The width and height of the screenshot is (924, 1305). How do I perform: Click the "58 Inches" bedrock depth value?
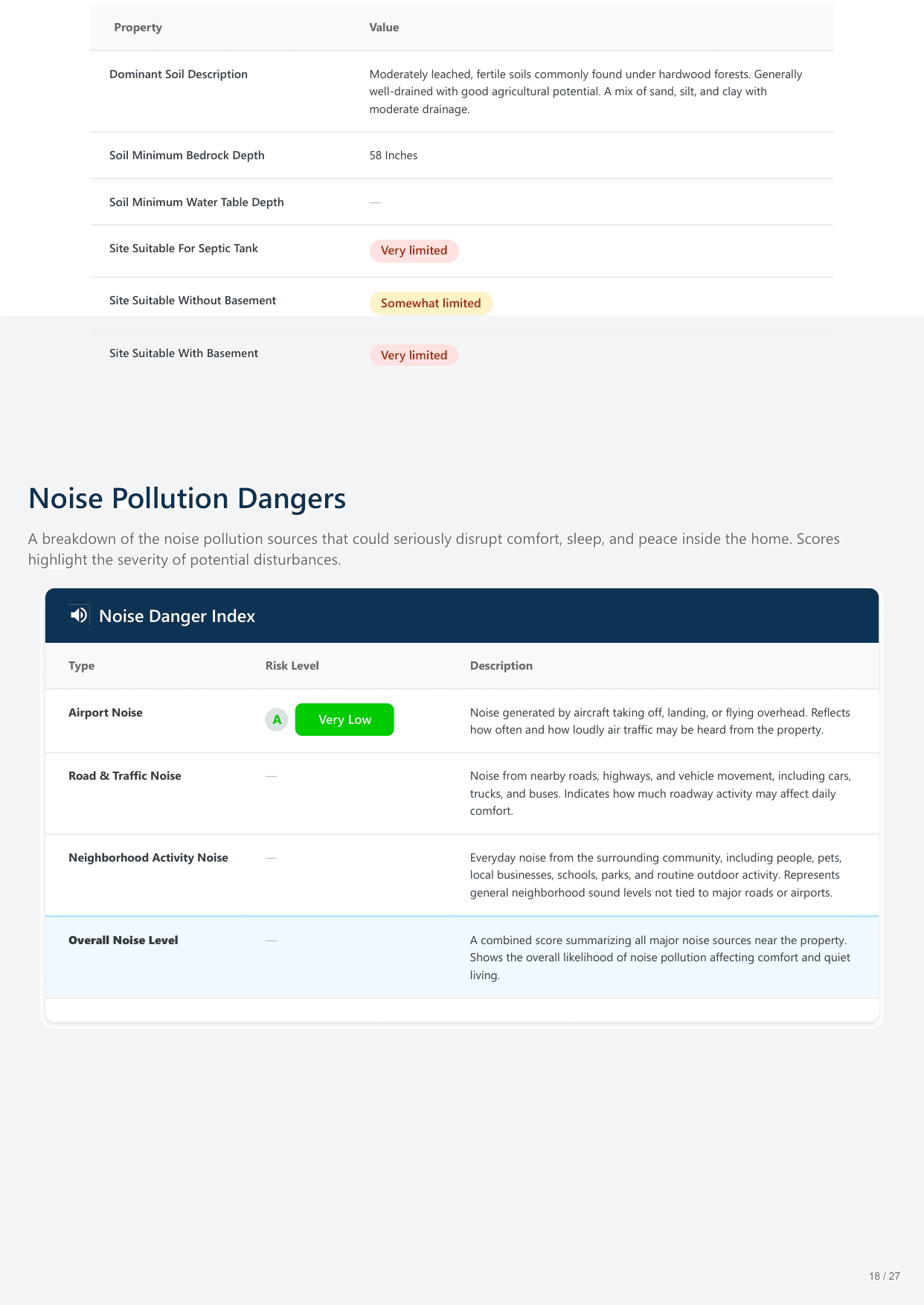click(394, 155)
